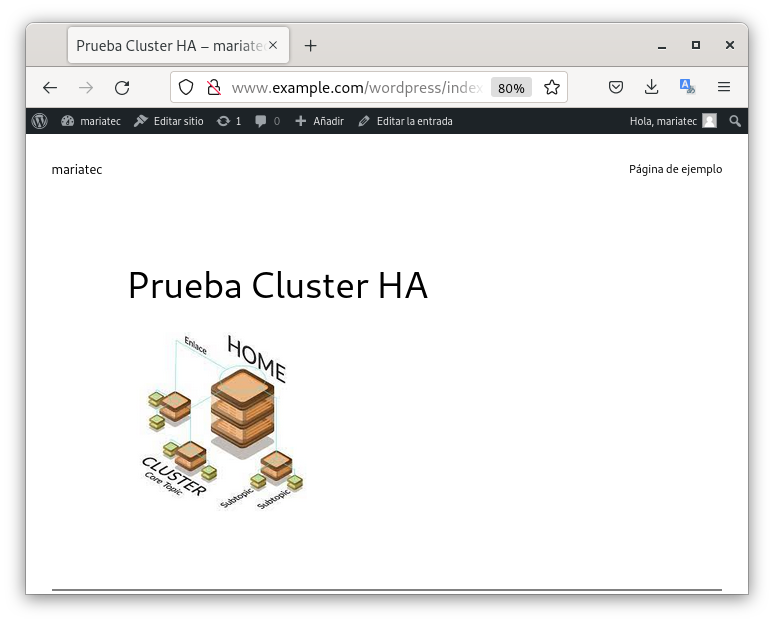
Task: Bookmark this page with star icon
Action: pos(551,88)
